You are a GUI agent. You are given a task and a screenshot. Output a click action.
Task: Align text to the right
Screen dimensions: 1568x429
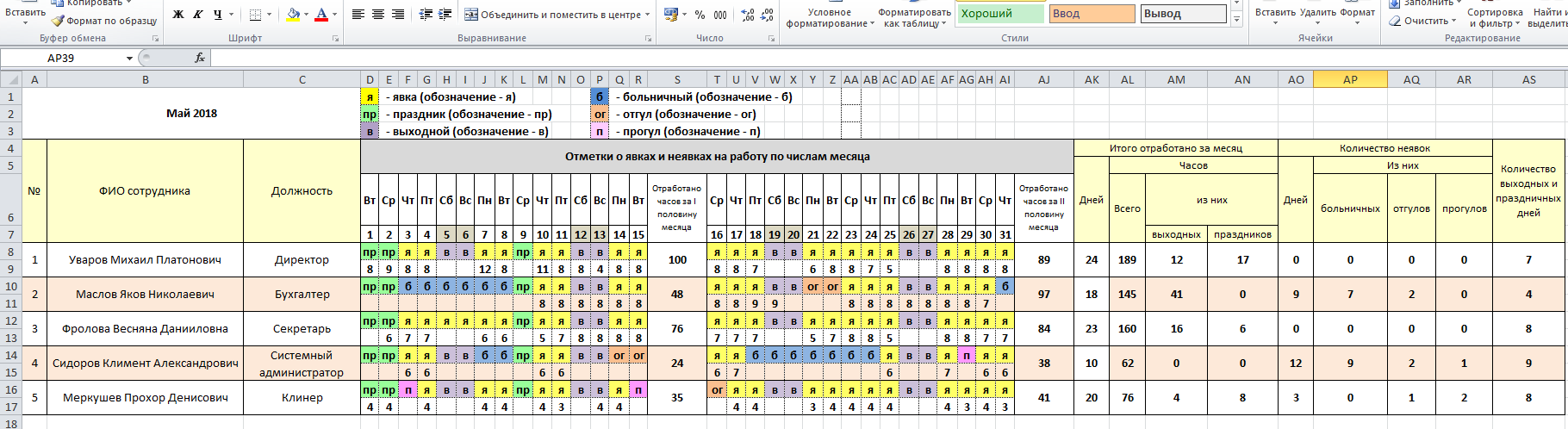(398, 15)
